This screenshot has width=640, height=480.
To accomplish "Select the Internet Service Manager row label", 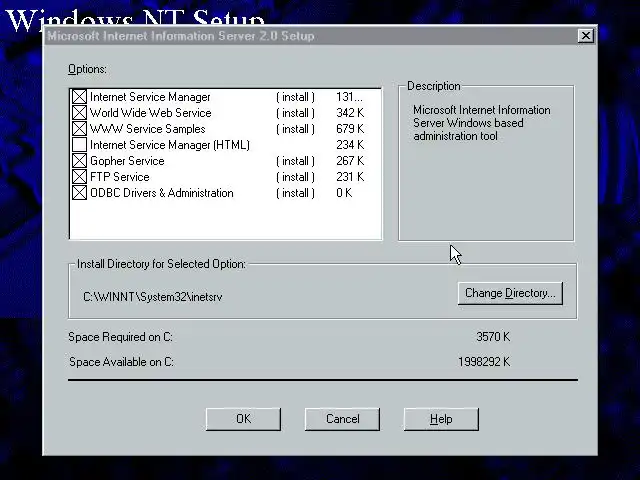I will pos(150,97).
